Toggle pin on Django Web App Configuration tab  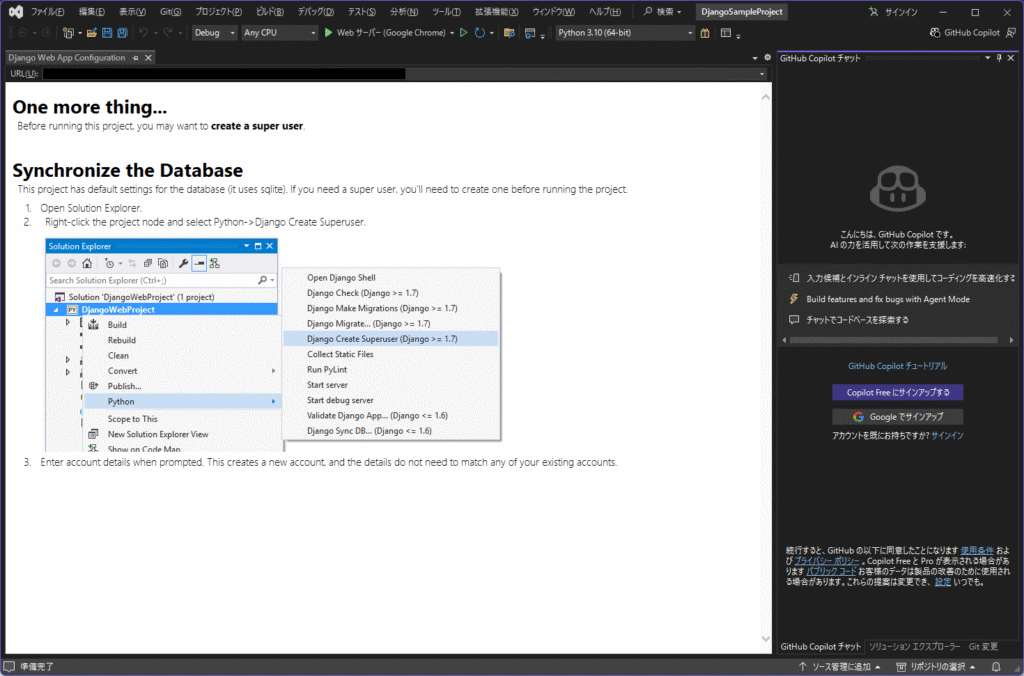135,58
